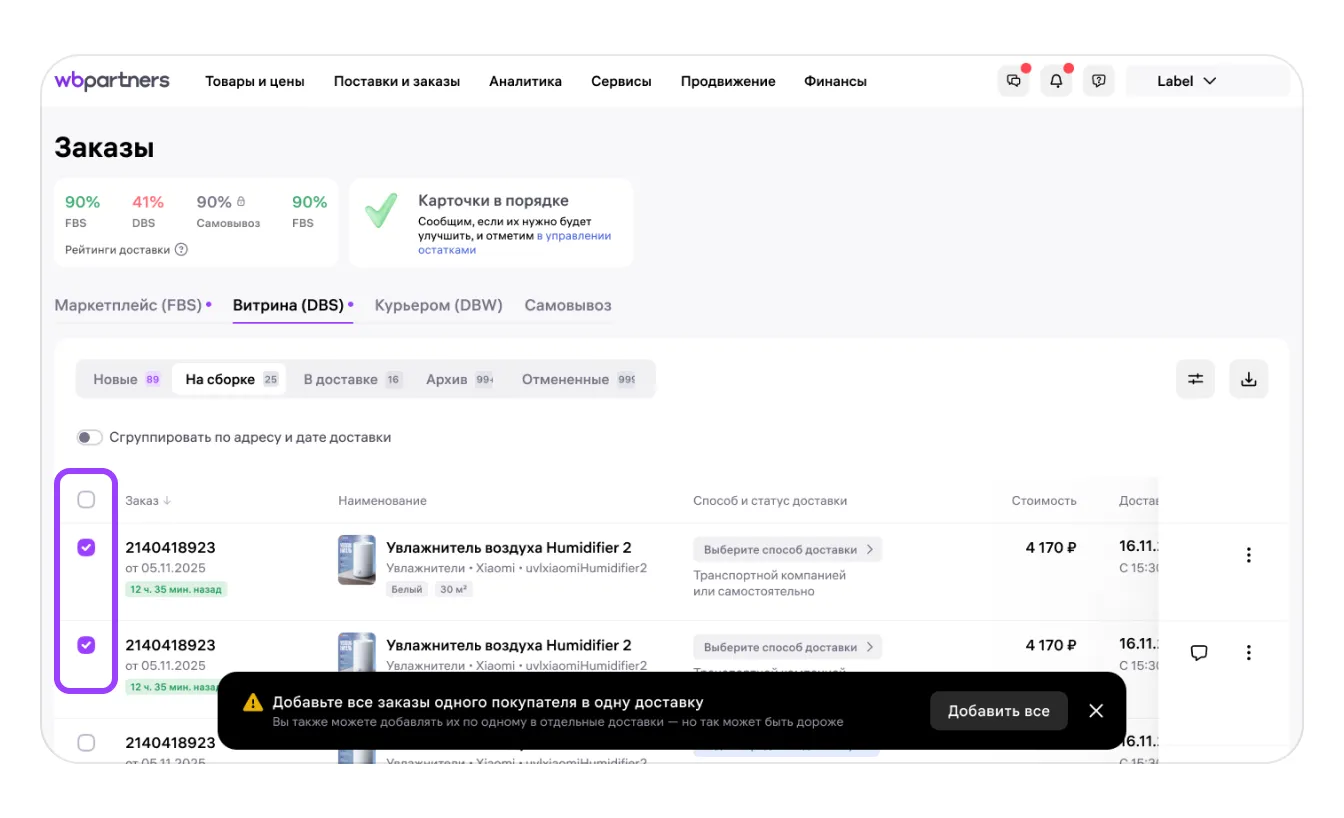Show В доставке orders tab

click(x=352, y=380)
